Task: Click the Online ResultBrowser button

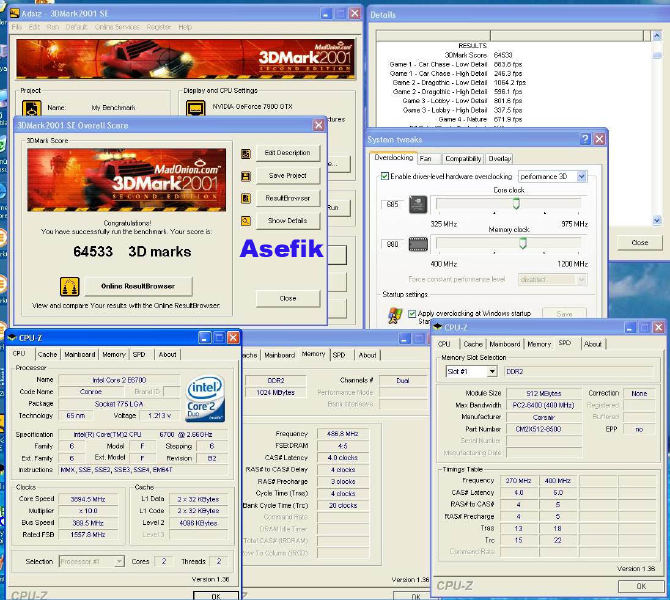Action: point(138,286)
